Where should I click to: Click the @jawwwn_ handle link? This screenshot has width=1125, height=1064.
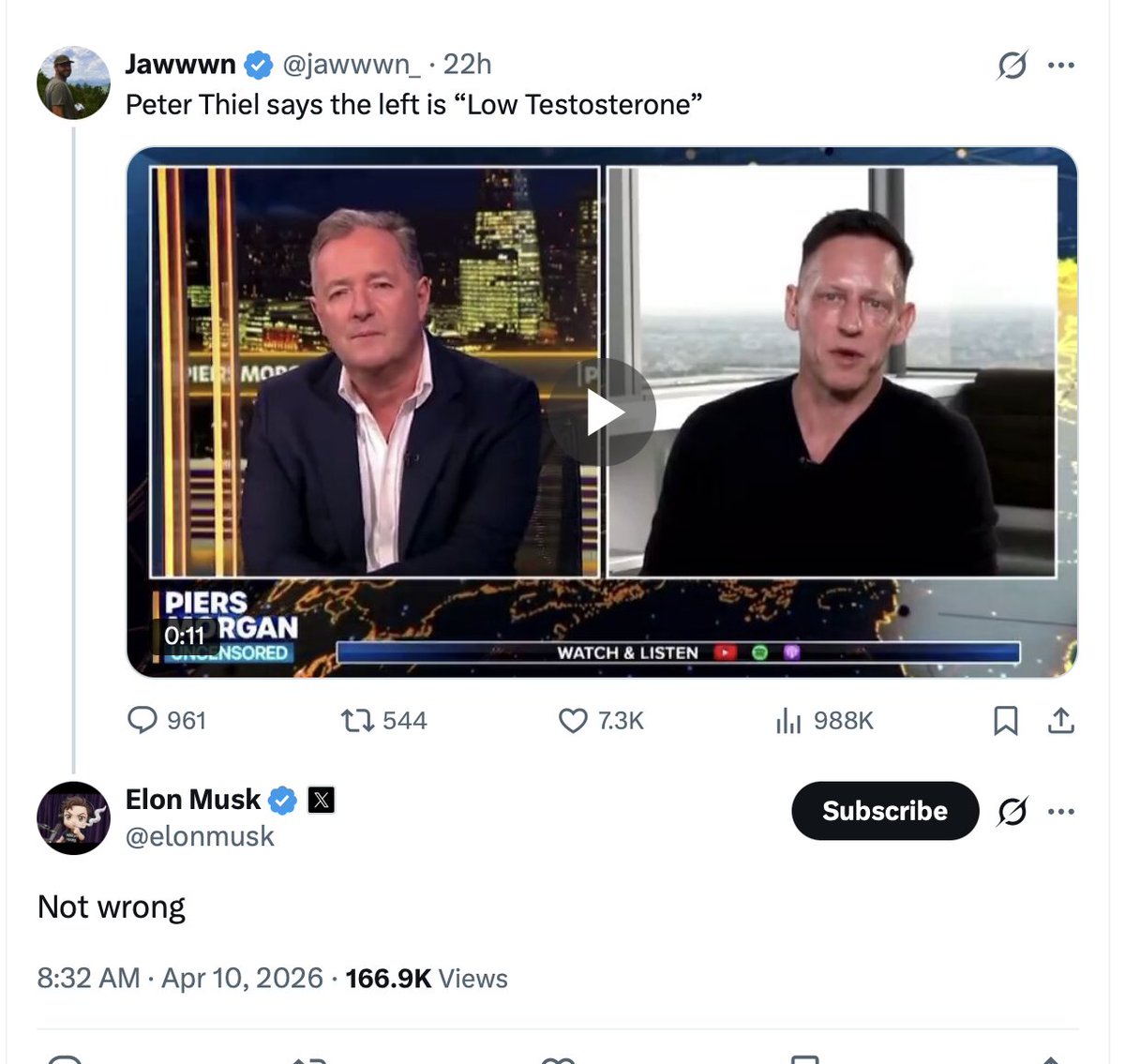pos(352,64)
